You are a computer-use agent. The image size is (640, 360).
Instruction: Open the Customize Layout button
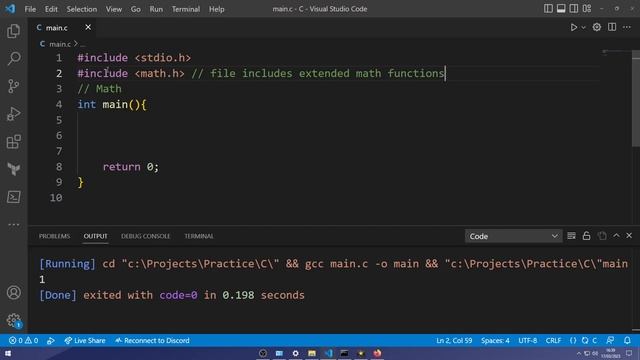(x=587, y=9)
